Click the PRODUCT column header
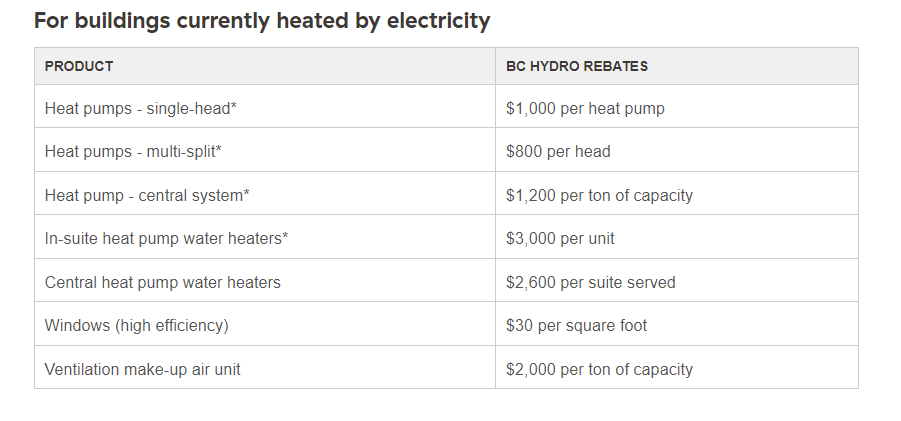Image resolution: width=901 pixels, height=421 pixels. [79, 66]
